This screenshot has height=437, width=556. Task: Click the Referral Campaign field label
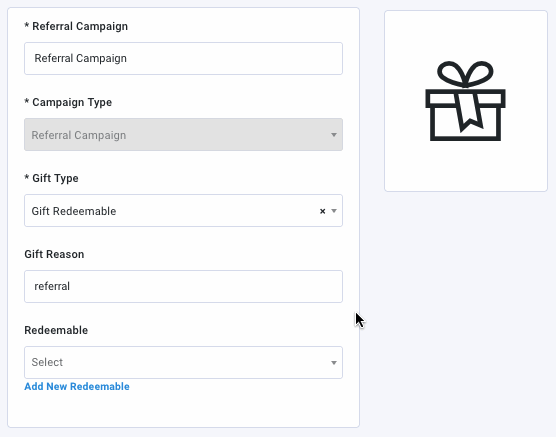click(76, 26)
